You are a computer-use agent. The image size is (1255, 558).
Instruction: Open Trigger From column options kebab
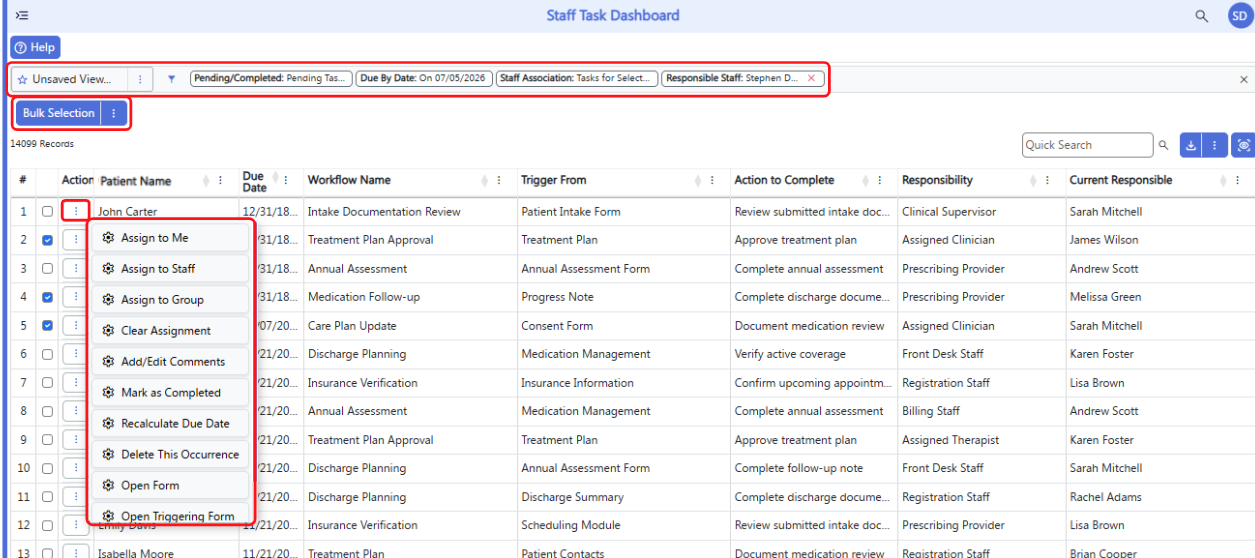pos(712,181)
